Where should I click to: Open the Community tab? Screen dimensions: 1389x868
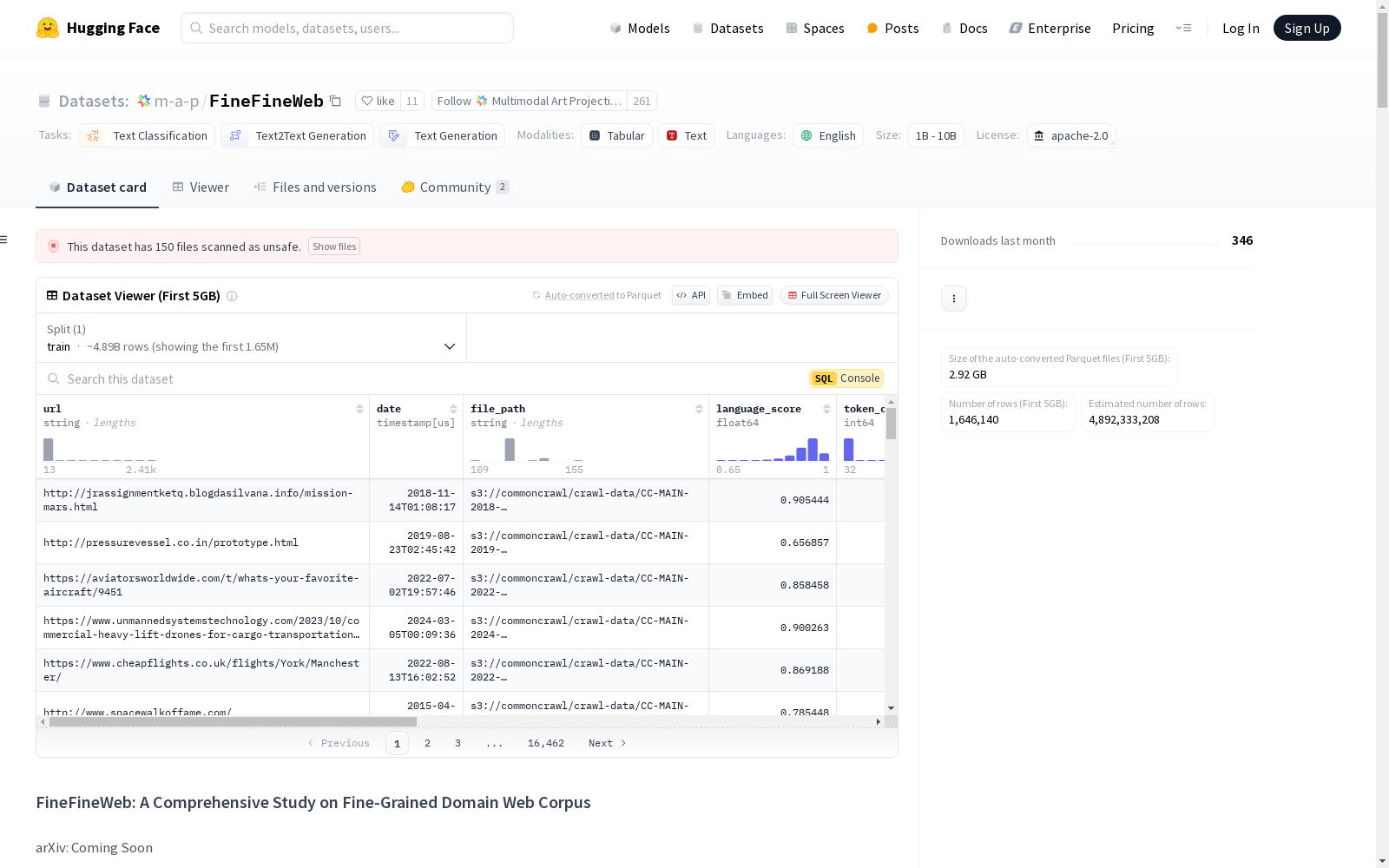click(455, 187)
